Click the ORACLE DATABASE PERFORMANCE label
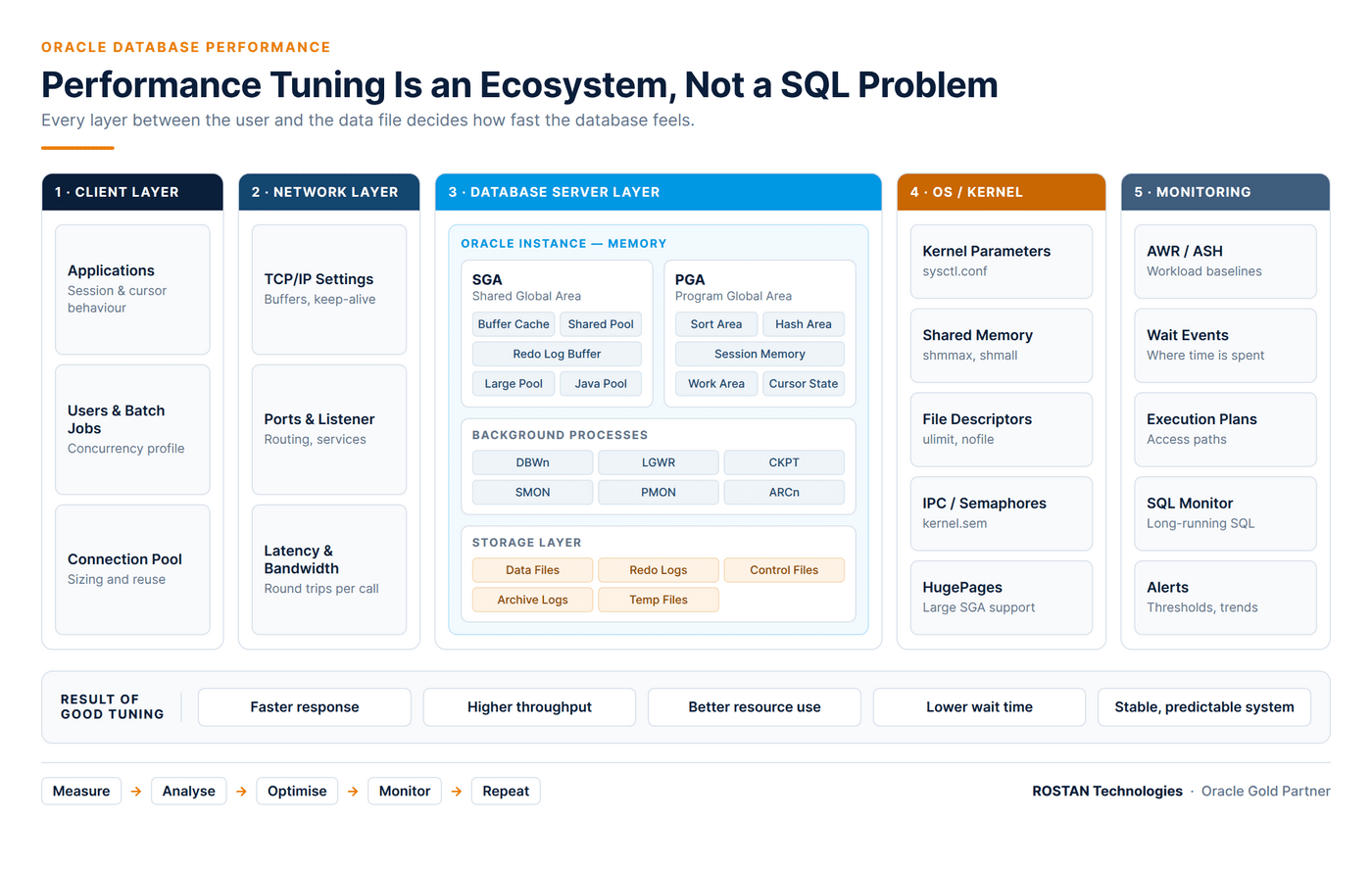This screenshot has height=869, width=1372. 186,47
